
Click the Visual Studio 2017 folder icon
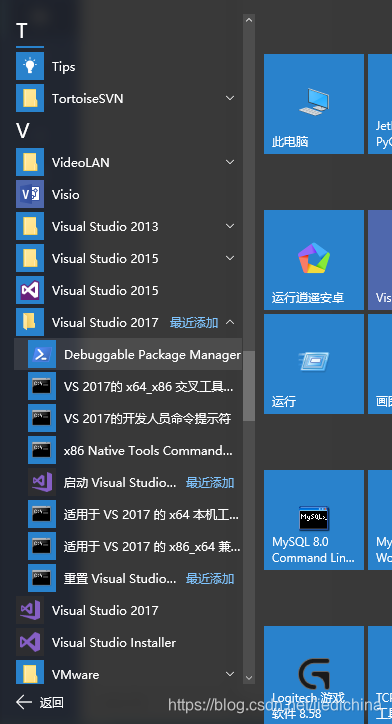30,322
